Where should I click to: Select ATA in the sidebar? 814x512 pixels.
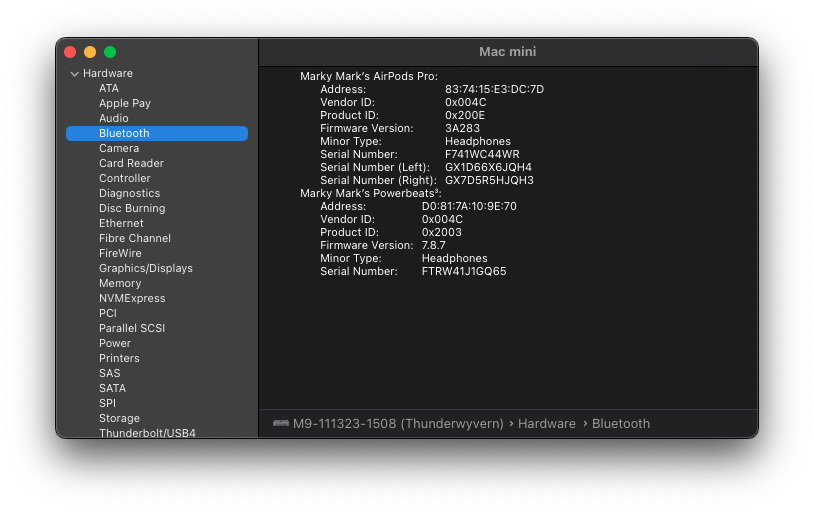click(x=108, y=88)
